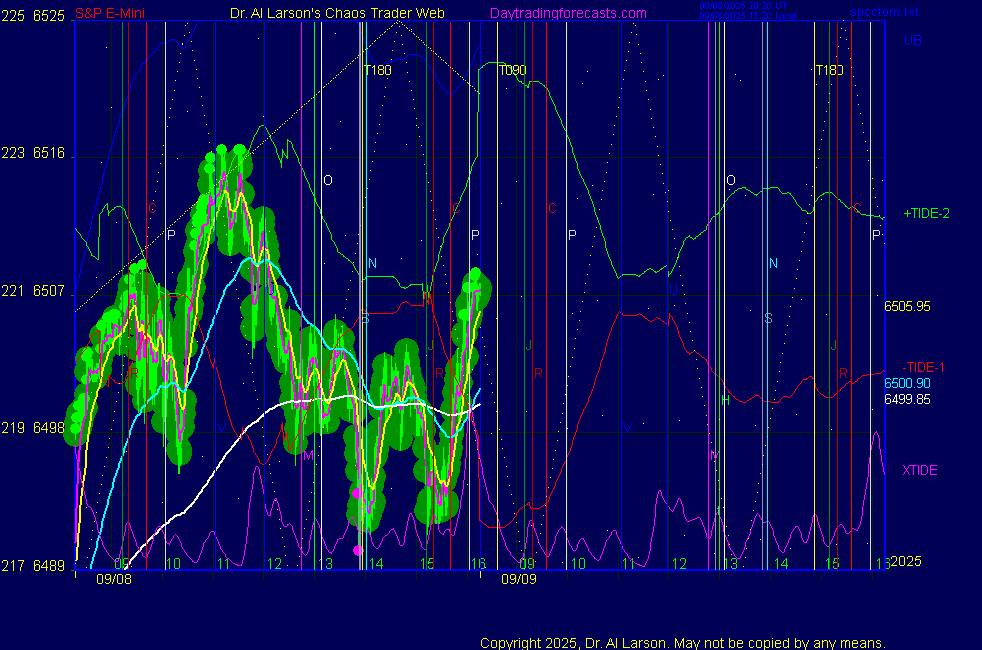Click the 6489 price axis label
982x650 pixels.
coord(49,565)
